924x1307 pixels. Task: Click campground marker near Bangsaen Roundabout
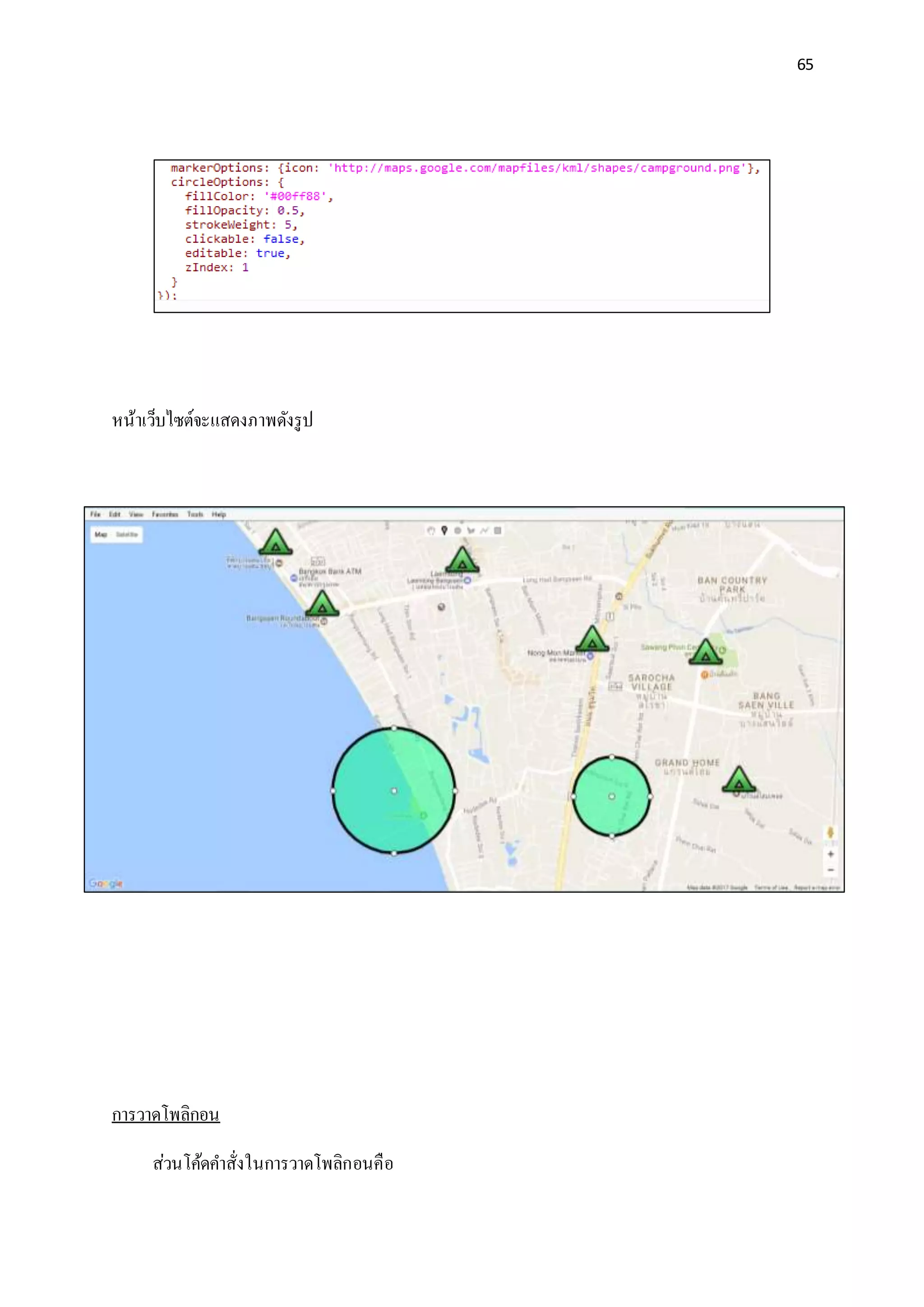pyautogui.click(x=322, y=603)
